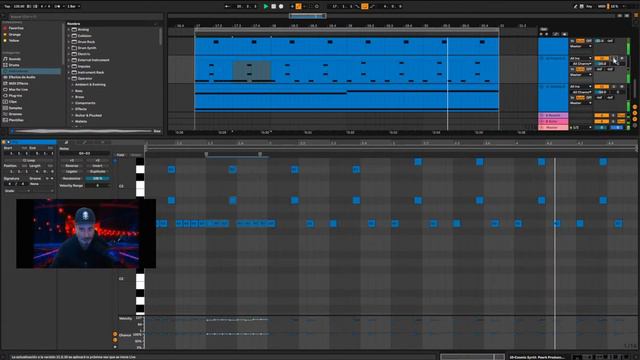
Task: Toggle Draw Mode pencil icon
Action: pyautogui.click(x=575, y=6)
